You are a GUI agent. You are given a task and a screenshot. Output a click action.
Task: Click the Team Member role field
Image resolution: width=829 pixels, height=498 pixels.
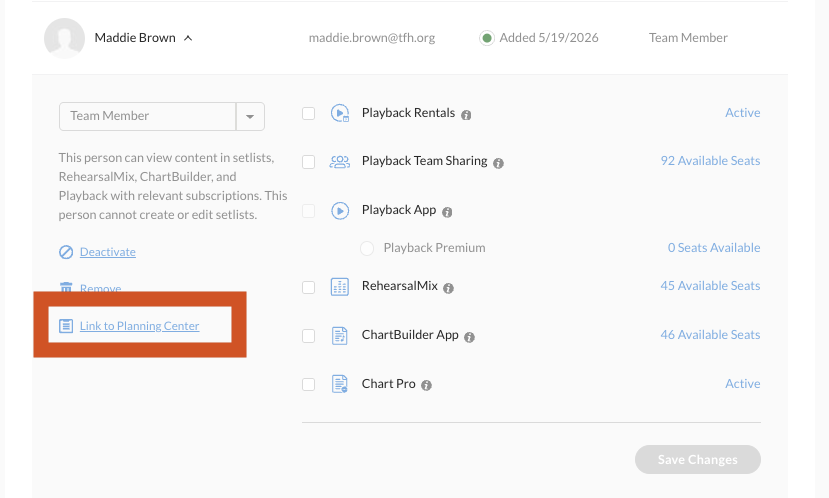[x=148, y=116]
